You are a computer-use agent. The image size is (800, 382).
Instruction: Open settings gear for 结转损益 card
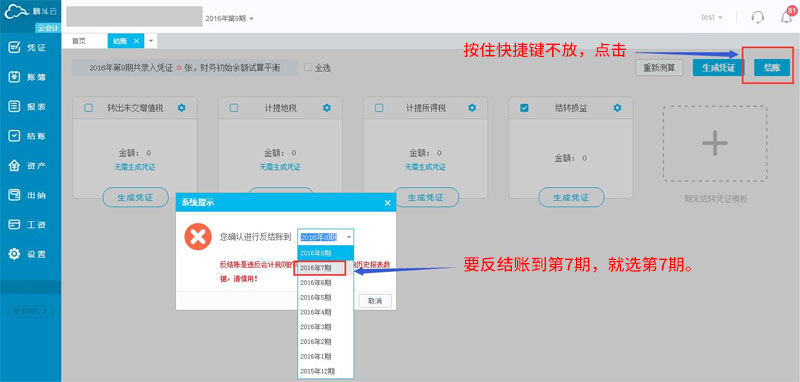[617, 108]
